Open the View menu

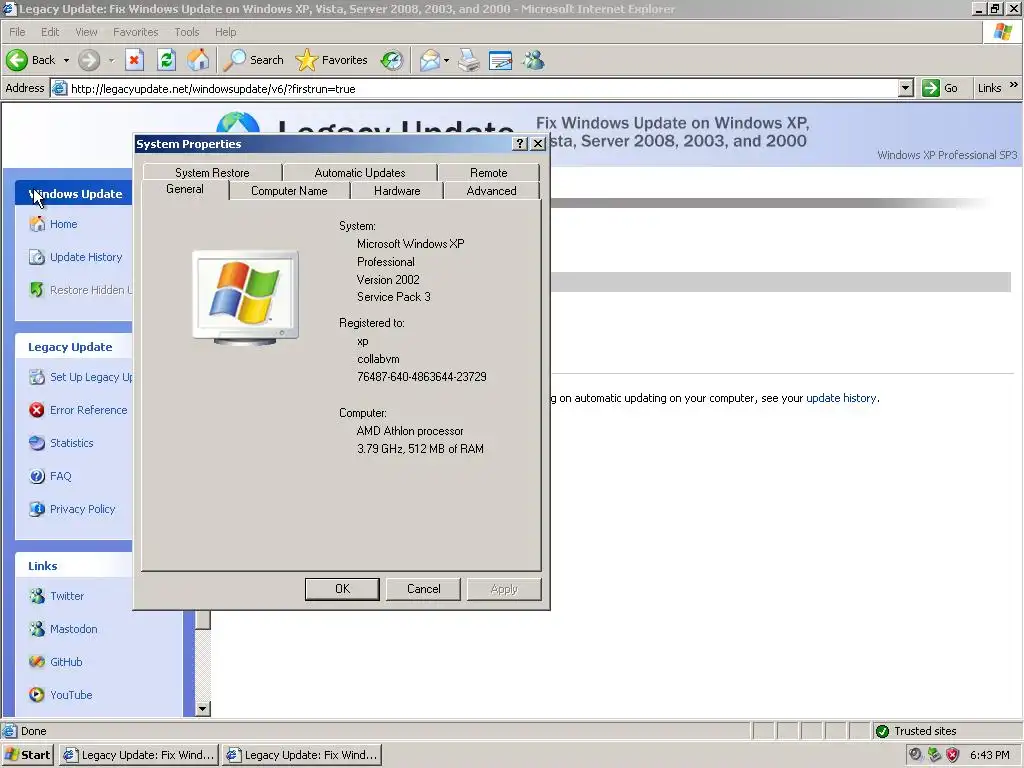tap(86, 32)
